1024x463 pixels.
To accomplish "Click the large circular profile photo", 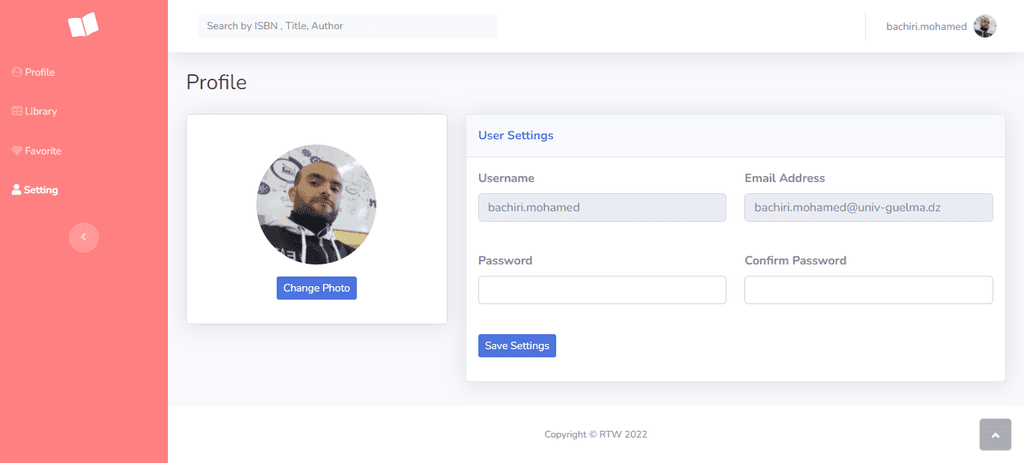I will 316,204.
